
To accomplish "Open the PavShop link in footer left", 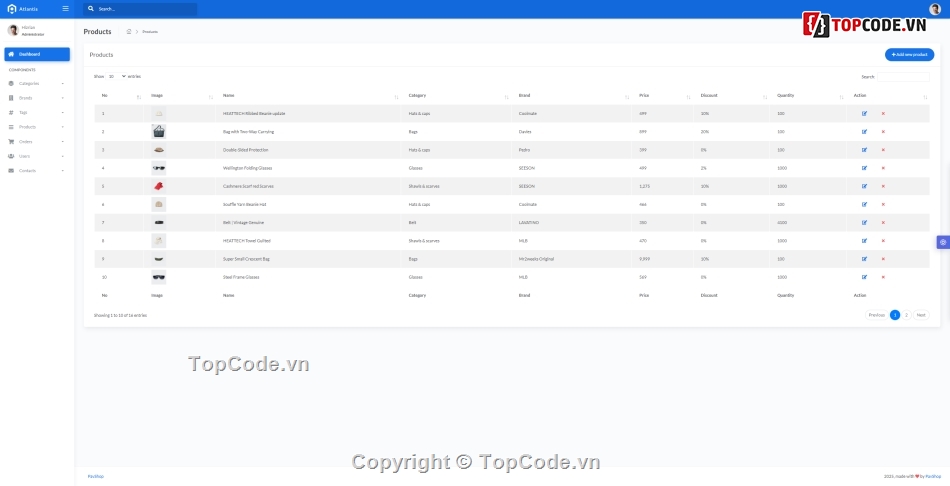I will (96, 476).
